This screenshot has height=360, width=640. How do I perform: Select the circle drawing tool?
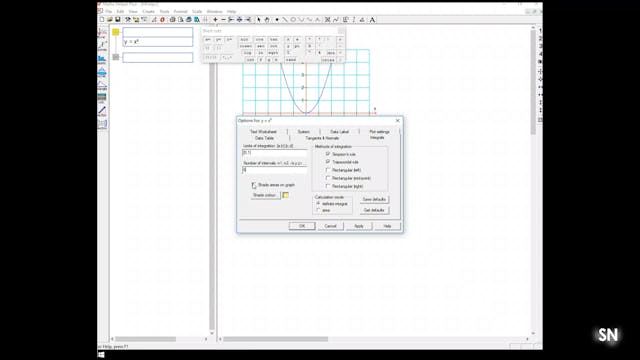click(293, 20)
